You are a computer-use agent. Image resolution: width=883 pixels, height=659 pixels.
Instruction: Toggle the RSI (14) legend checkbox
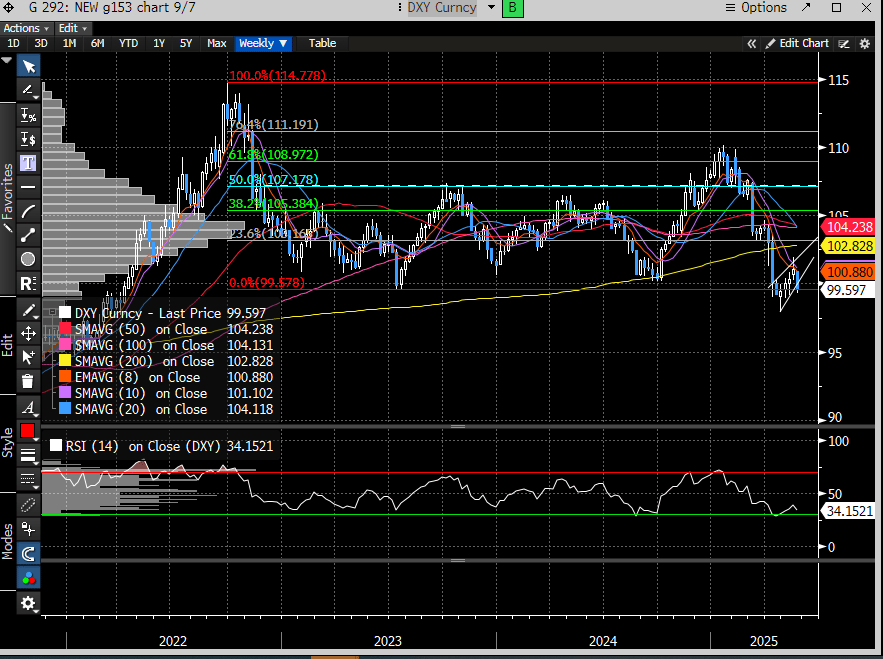[58, 446]
